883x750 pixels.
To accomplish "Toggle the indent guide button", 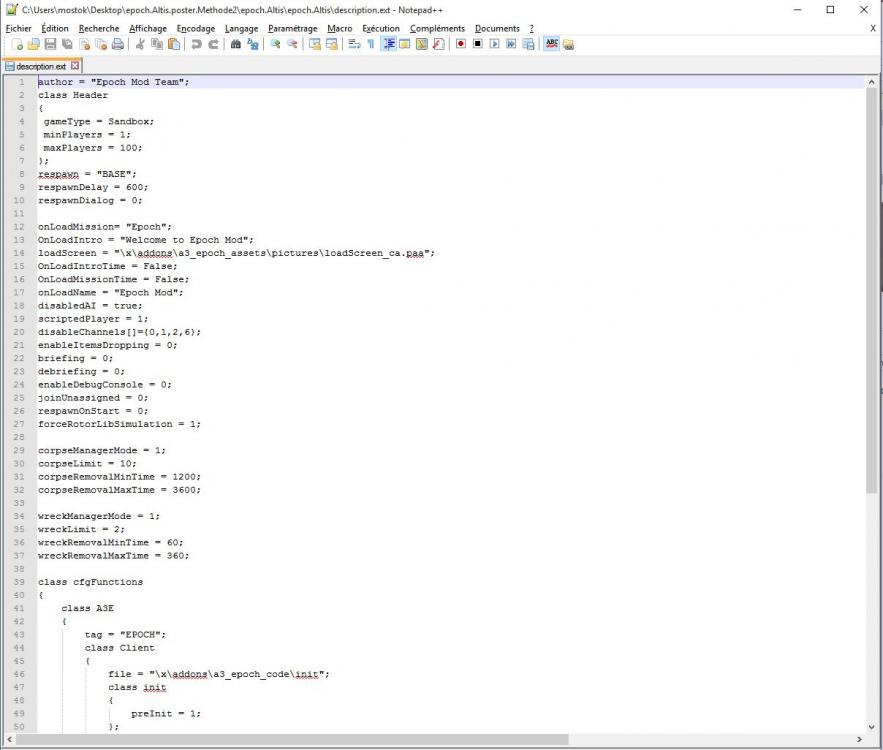I will (389, 44).
